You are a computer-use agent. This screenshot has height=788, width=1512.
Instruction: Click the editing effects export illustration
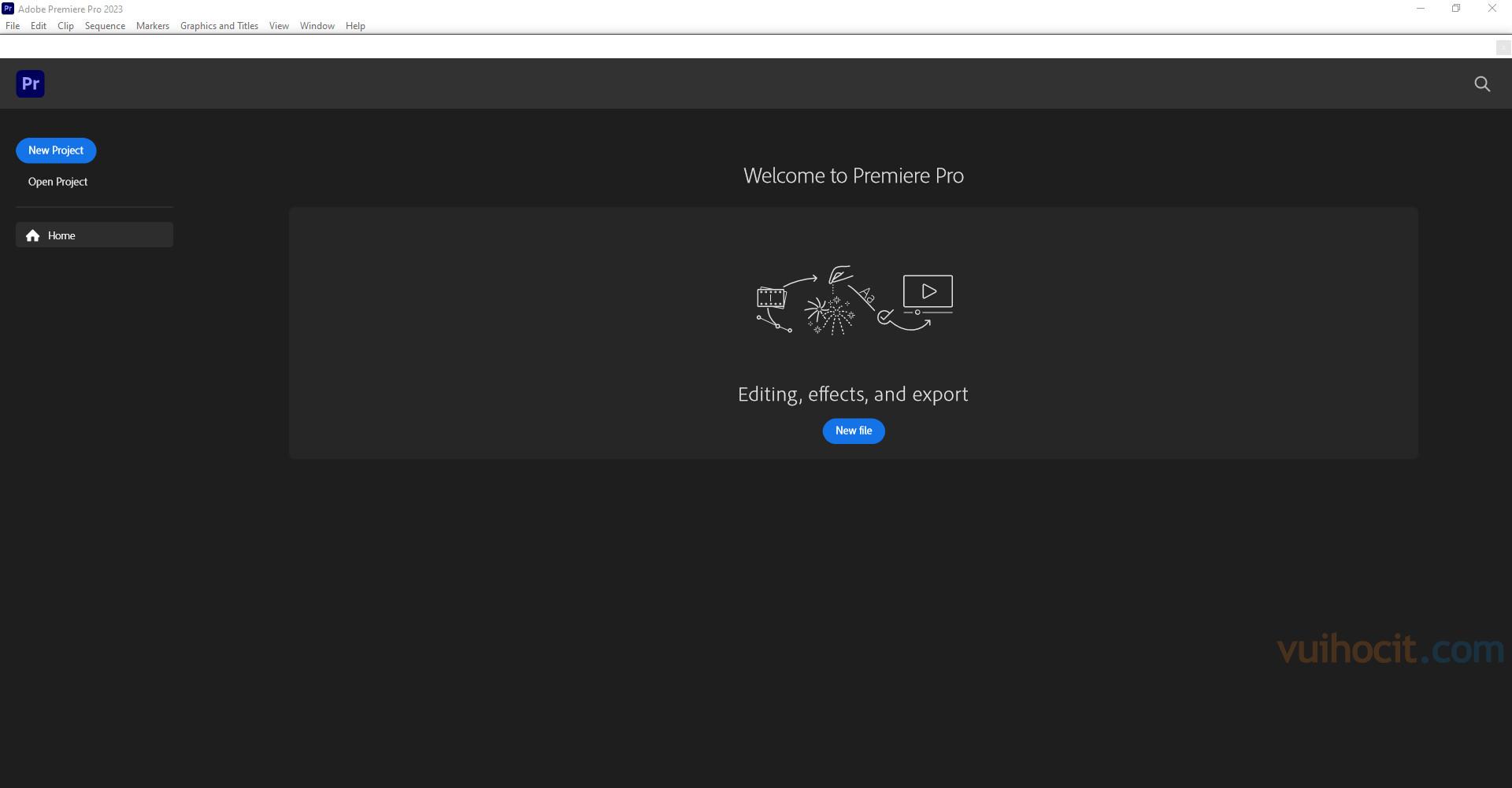pyautogui.click(x=854, y=301)
